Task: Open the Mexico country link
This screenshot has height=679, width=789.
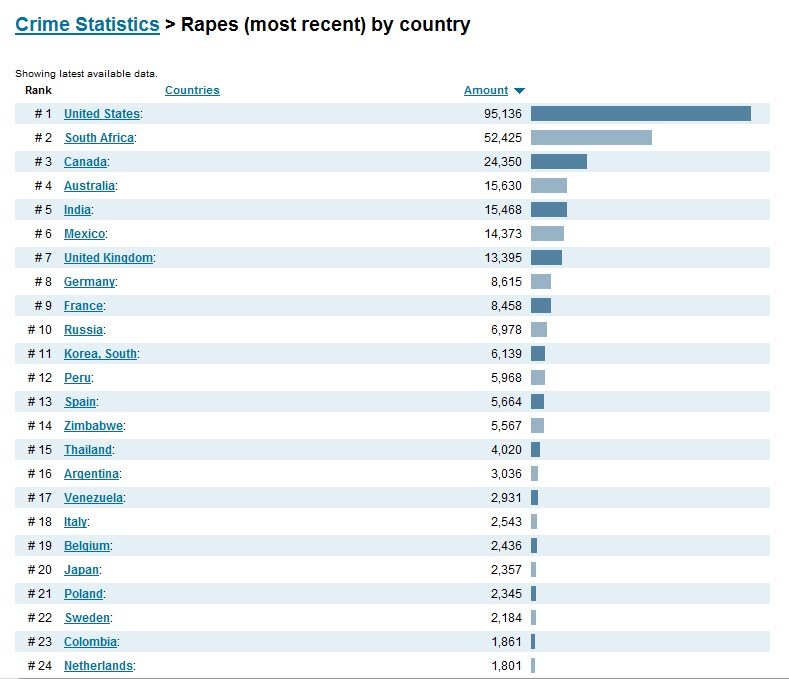Action: click(x=85, y=234)
